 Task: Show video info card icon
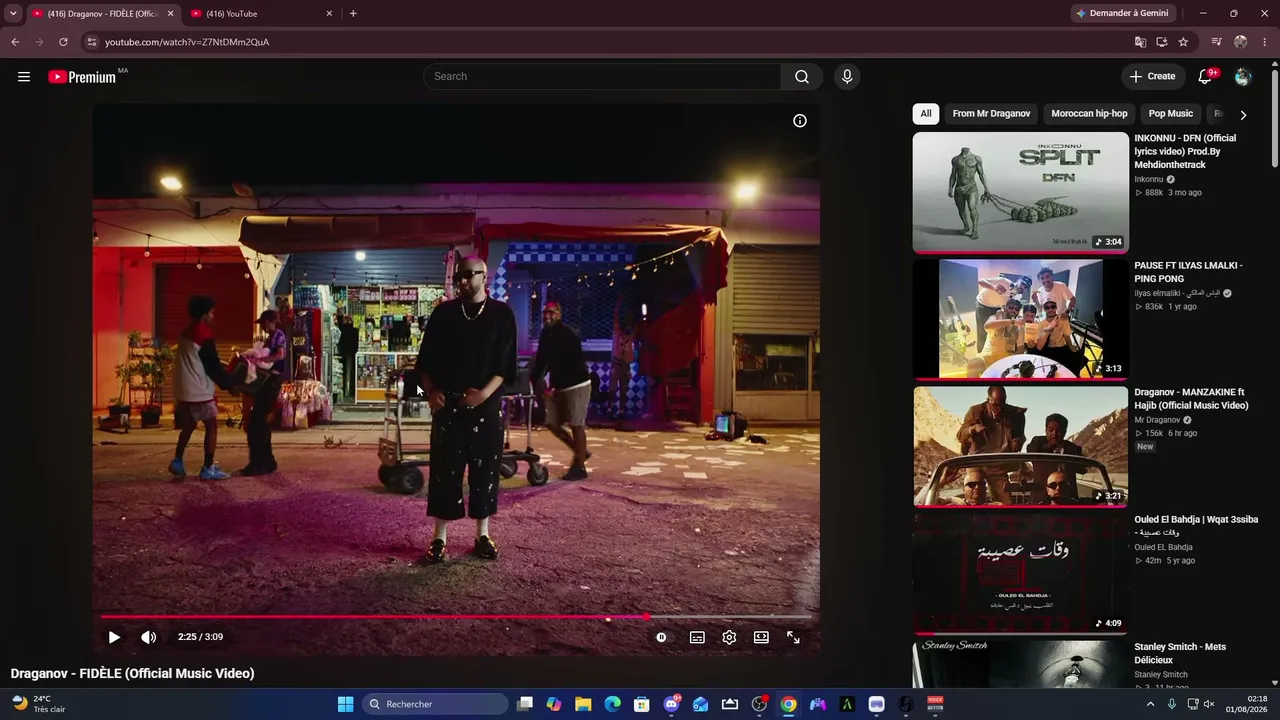800,121
